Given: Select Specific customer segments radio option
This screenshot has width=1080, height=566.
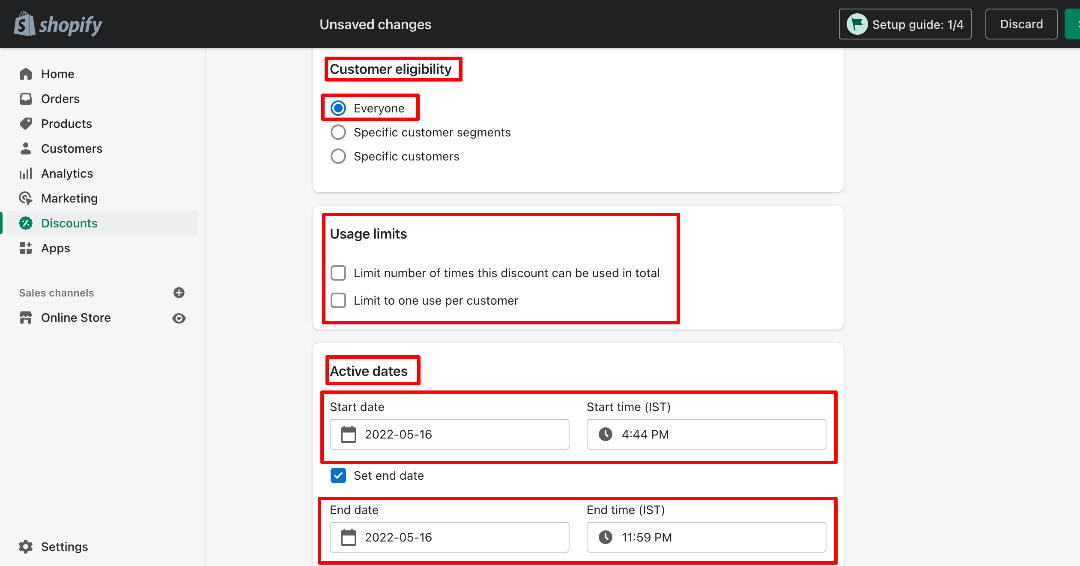Looking at the screenshot, I should 338,132.
